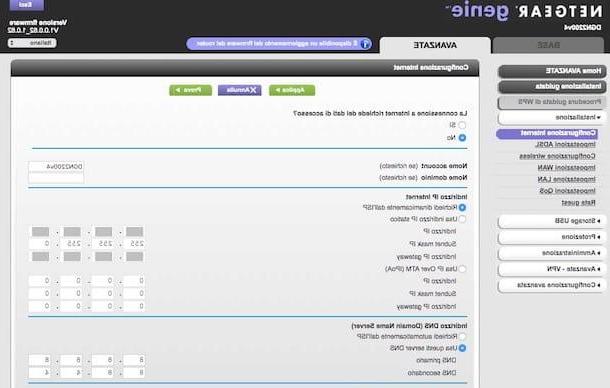Switch to the BASE tab
Screen dimensions: 610x388
click(x=548, y=45)
